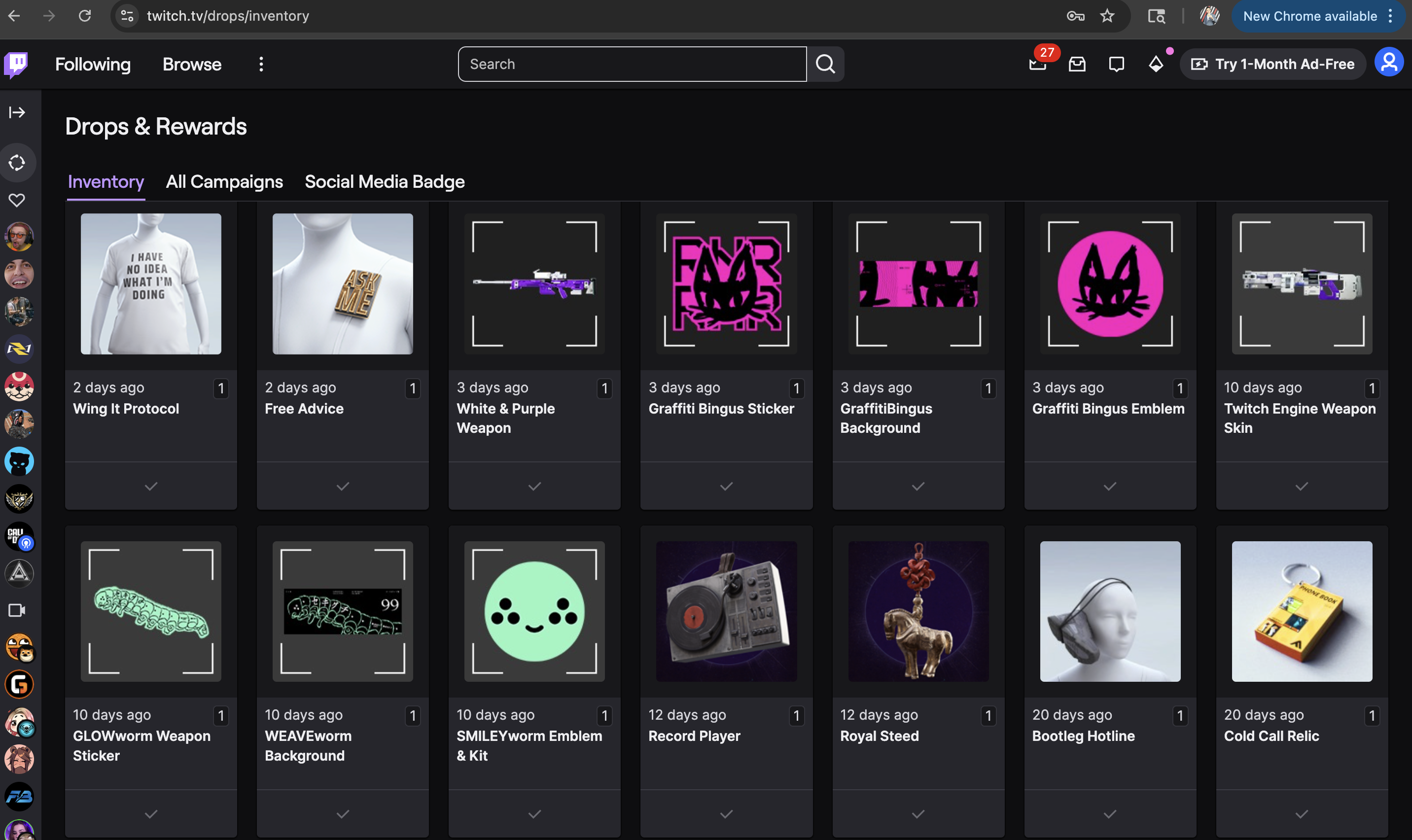The width and height of the screenshot is (1412, 840).
Task: Click the sidebar heart followed icon
Action: [17, 200]
